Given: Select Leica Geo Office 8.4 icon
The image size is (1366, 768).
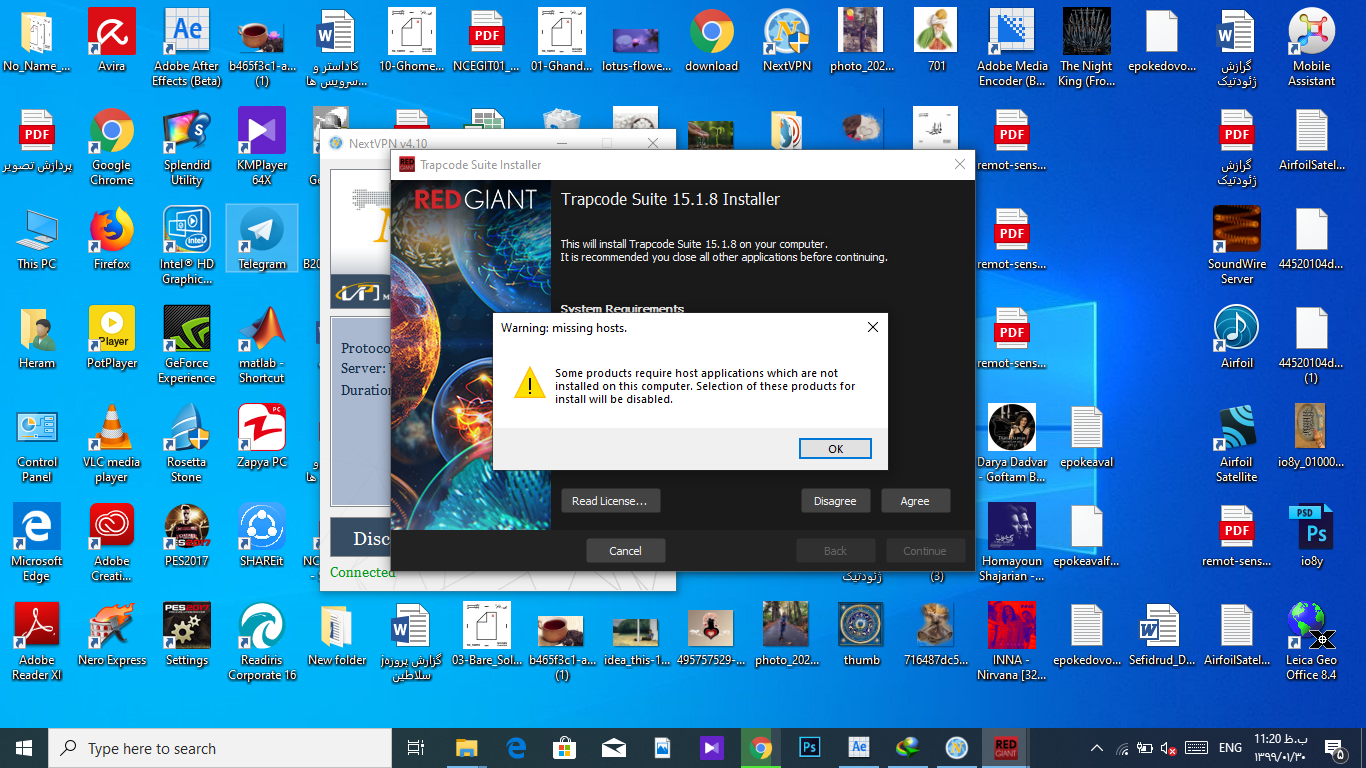Looking at the screenshot, I should click(x=1312, y=642).
